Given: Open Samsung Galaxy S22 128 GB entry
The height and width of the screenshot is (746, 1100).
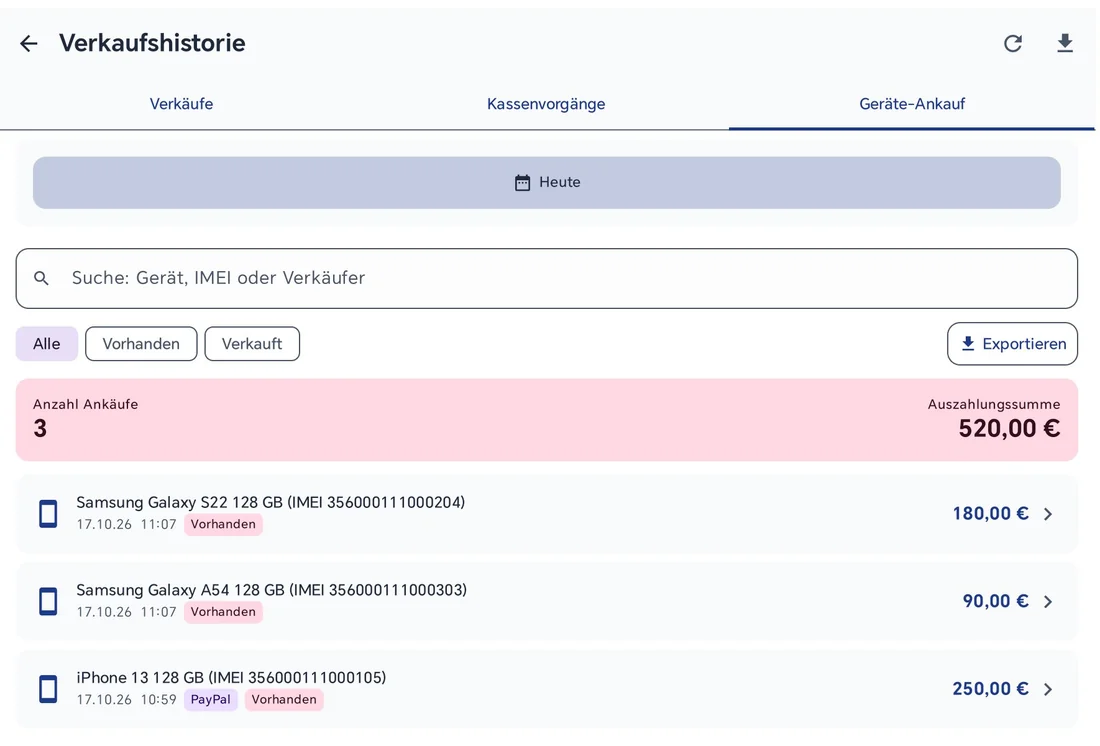Looking at the screenshot, I should [x=546, y=514].
